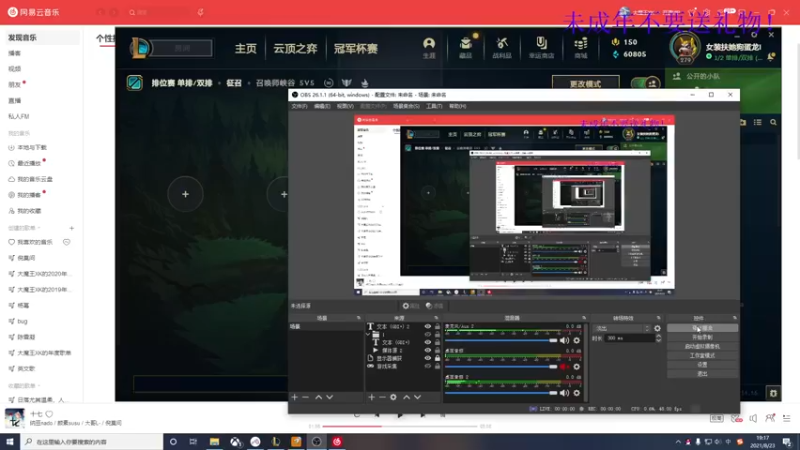Remove scene with the minus icon in OBS scenes panel
The width and height of the screenshot is (800, 450).
click(x=306, y=397)
